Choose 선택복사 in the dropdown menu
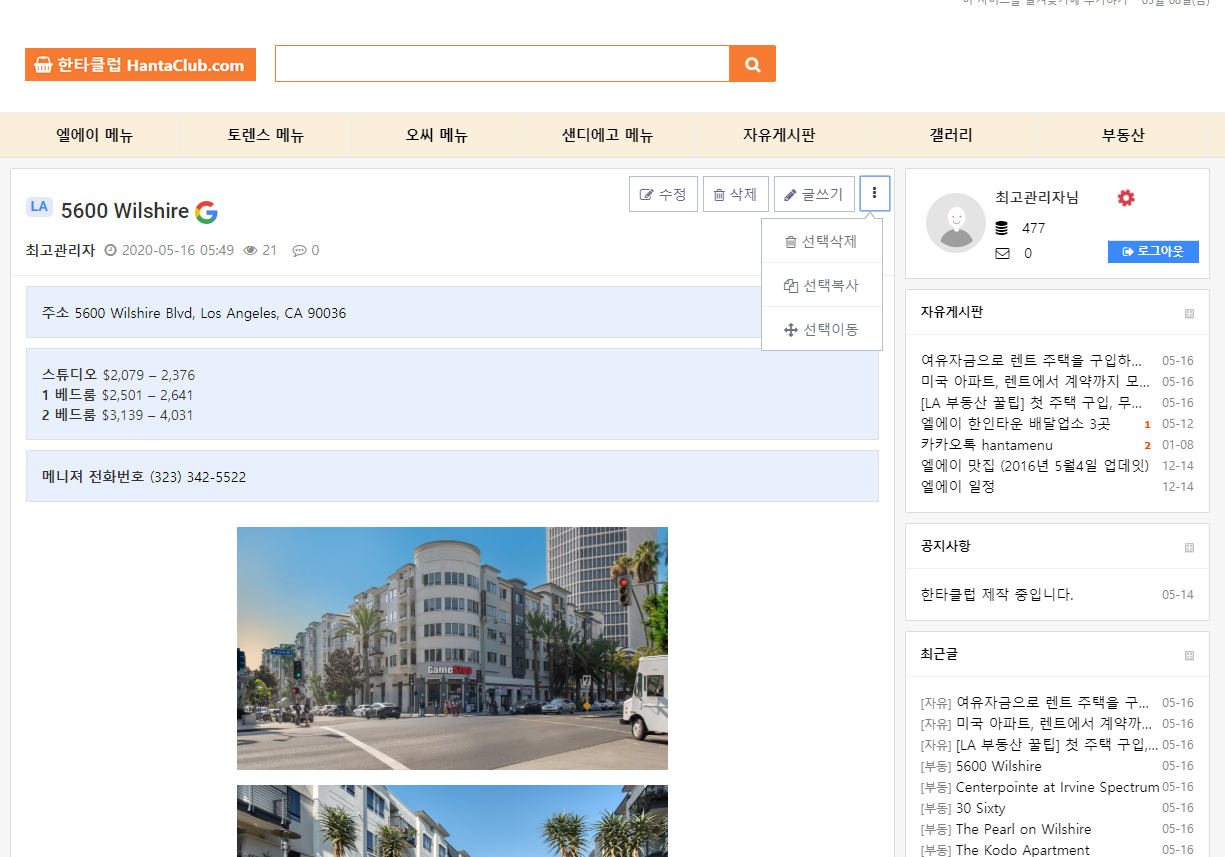This screenshot has width=1225, height=857. (x=821, y=285)
